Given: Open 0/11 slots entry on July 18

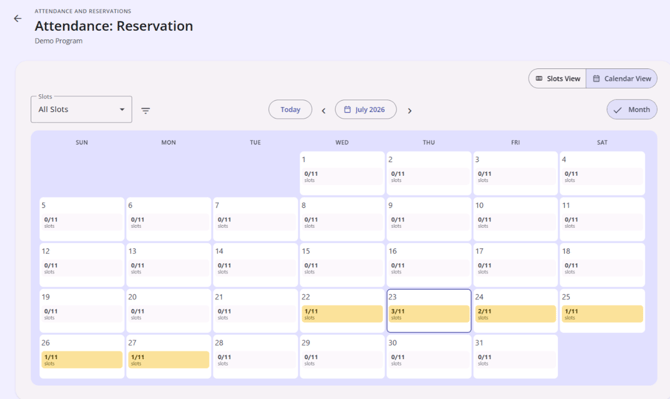Looking at the screenshot, I should 602,268.
